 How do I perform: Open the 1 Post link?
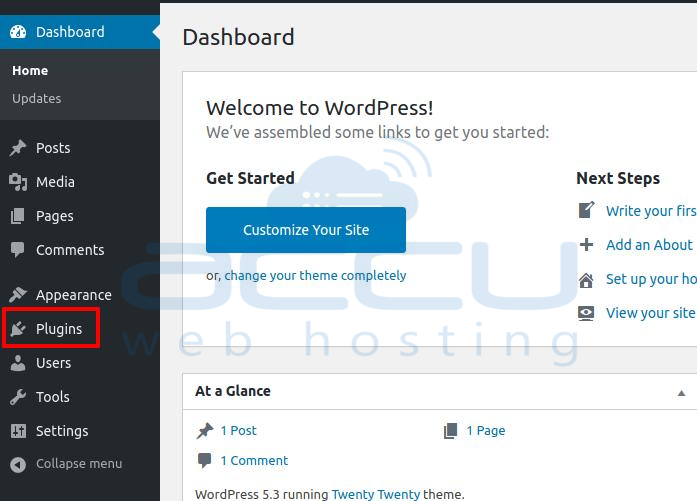239,430
